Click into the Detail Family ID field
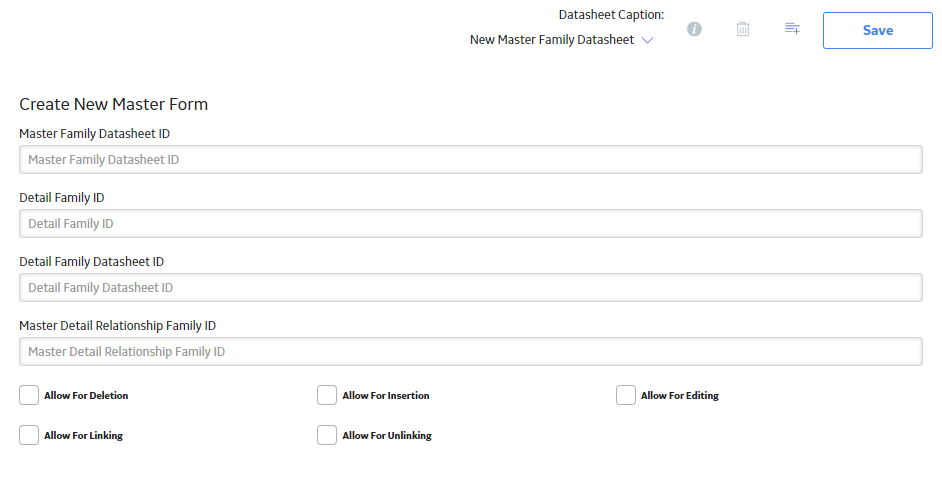The image size is (942, 484). (x=471, y=223)
